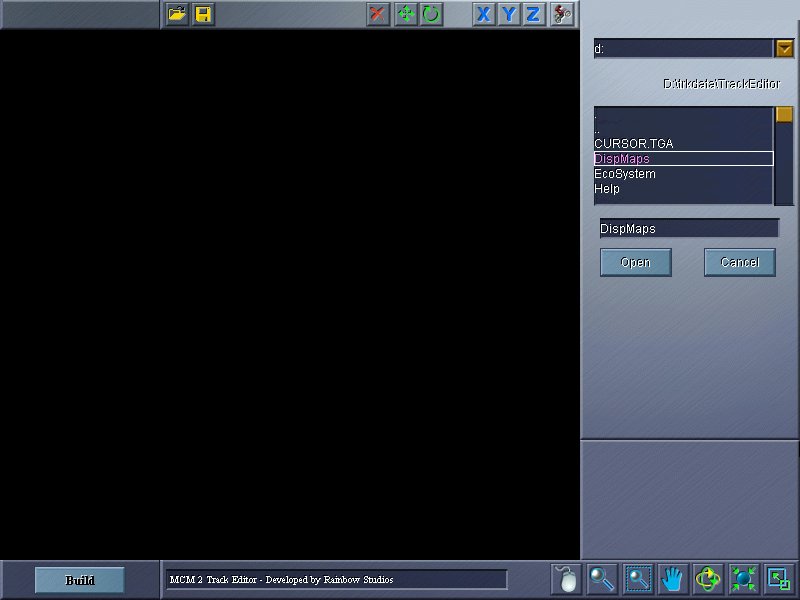Select the orbit view rotate tool
This screenshot has height=600, width=800.
[708, 579]
